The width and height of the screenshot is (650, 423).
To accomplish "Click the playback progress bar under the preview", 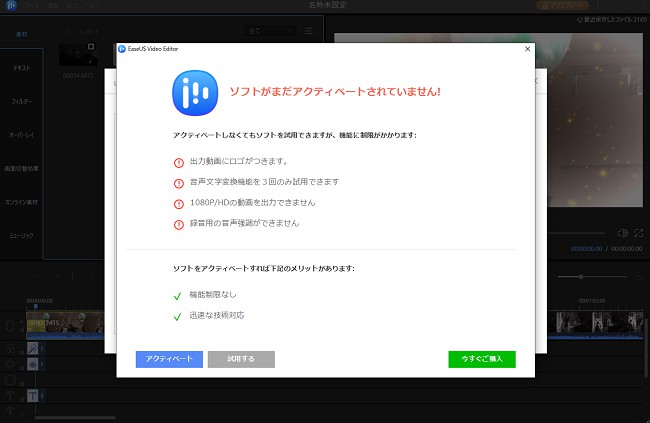I will pyautogui.click(x=576, y=233).
